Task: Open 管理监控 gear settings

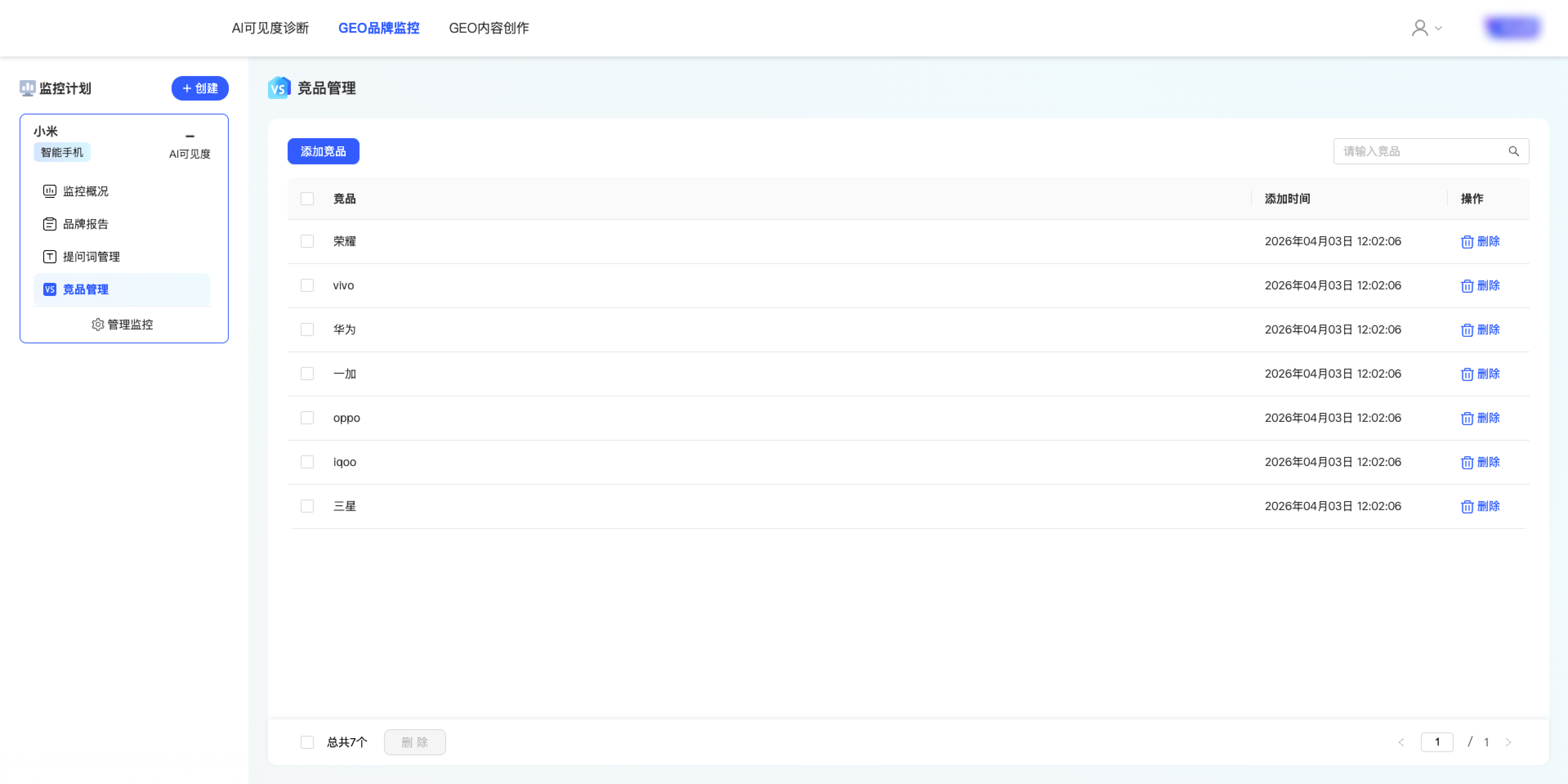Action: 122,325
